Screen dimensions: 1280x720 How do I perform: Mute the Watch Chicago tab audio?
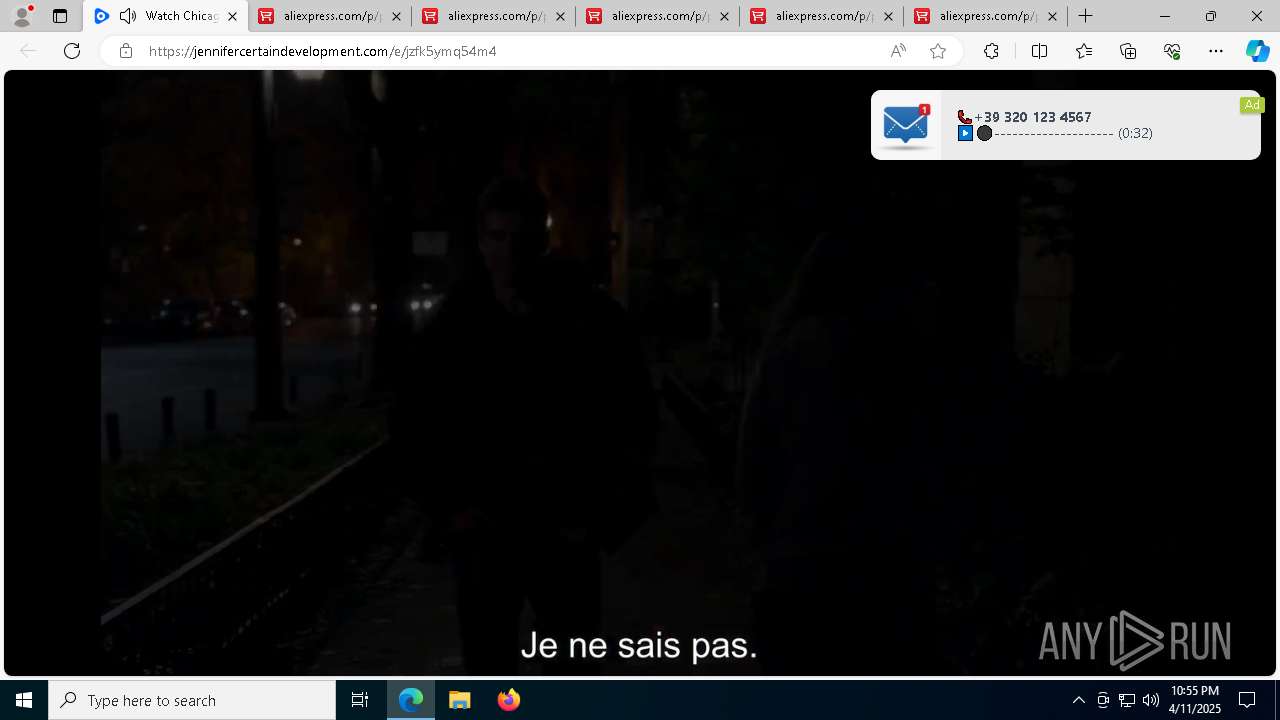(x=127, y=16)
